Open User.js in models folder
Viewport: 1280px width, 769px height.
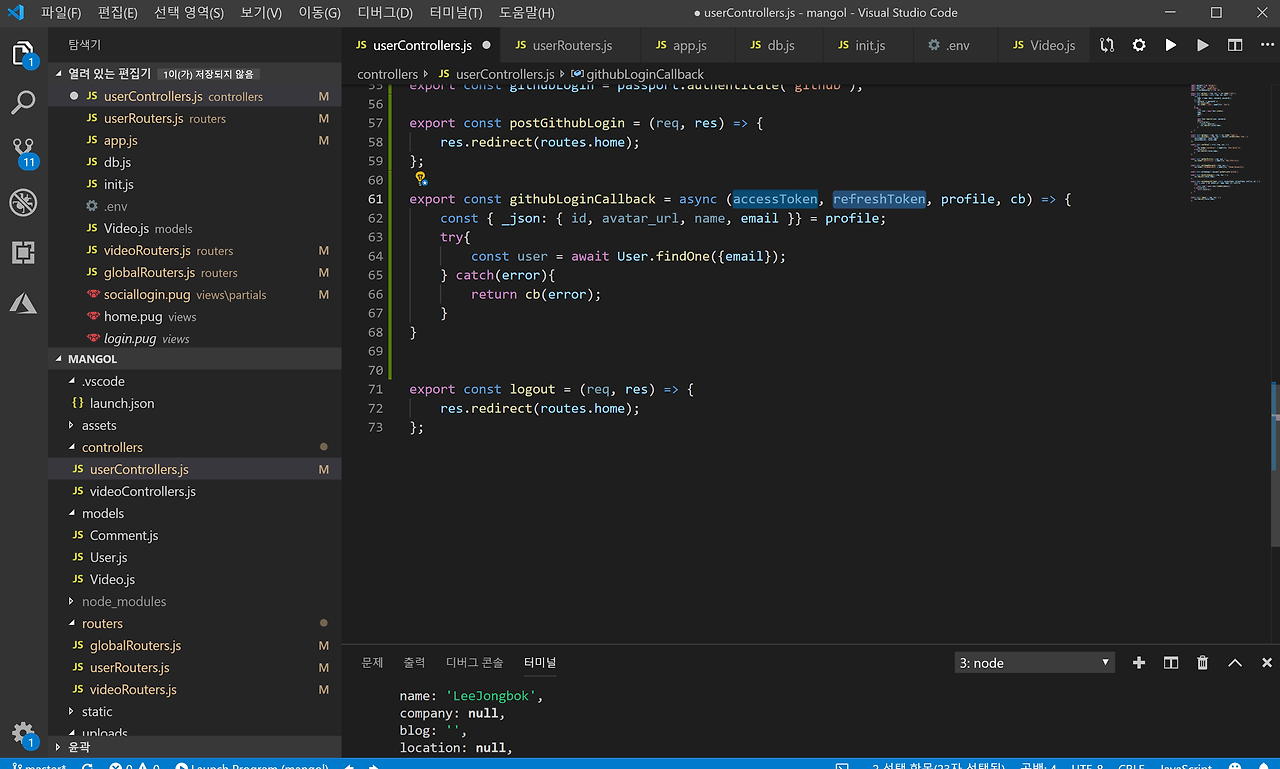coord(108,557)
